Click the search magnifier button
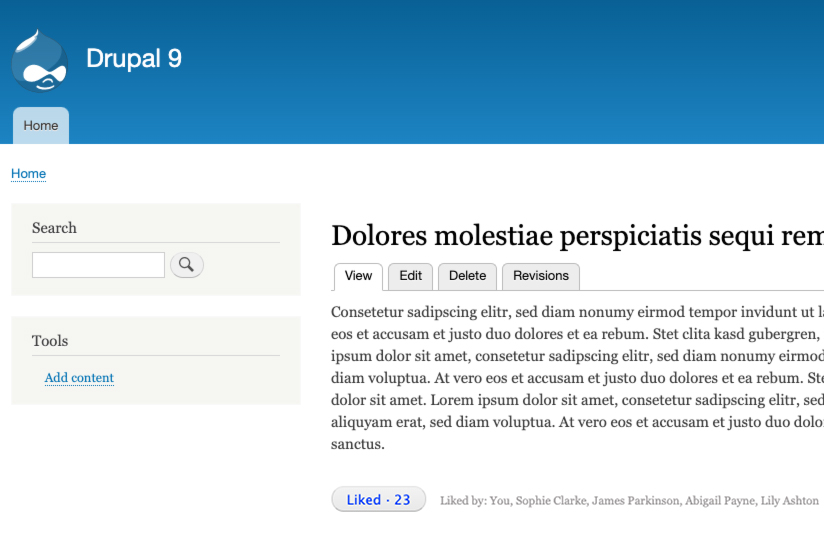Image resolution: width=824 pixels, height=546 pixels. [187, 265]
